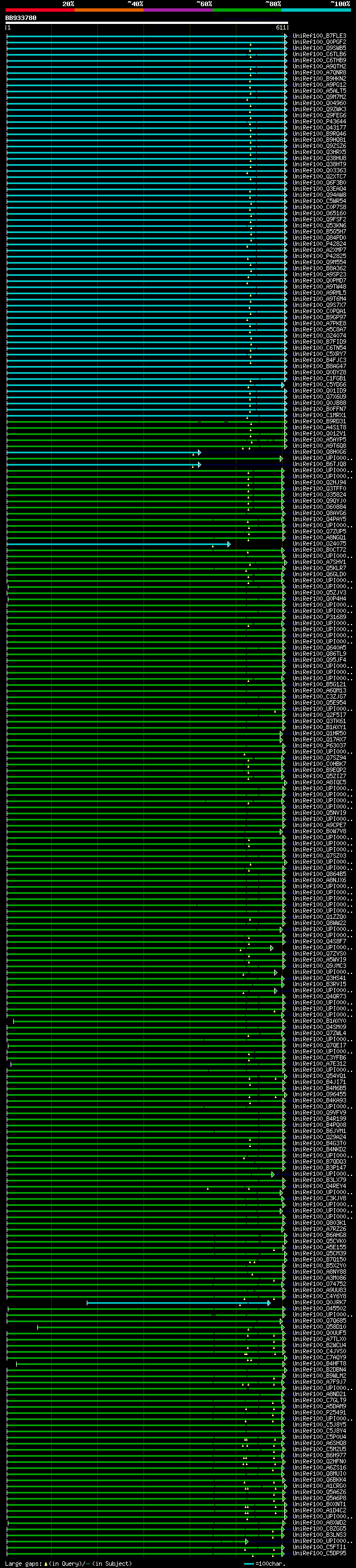Open hit UniRef100_A7QNR8
The width and height of the screenshot is (356, 1568).
319,73
